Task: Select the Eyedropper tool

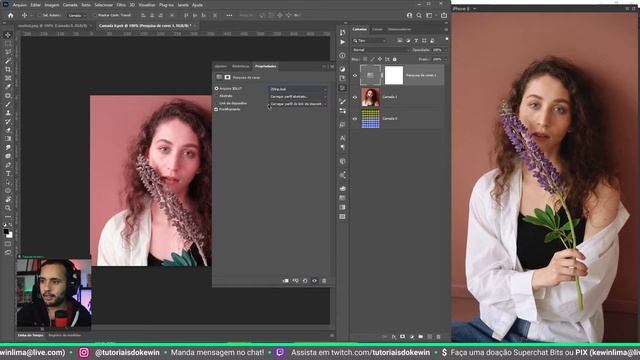Action: pos(8,87)
